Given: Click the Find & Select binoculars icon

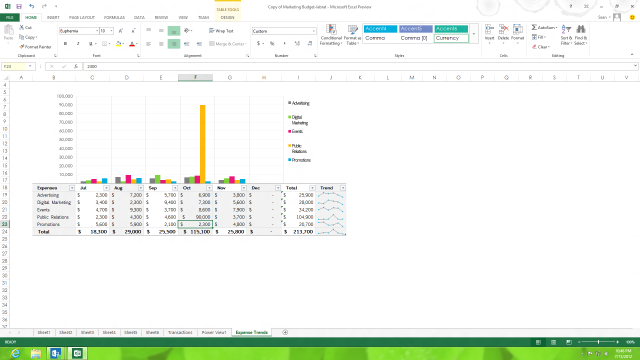Looking at the screenshot, I should coord(580,29).
